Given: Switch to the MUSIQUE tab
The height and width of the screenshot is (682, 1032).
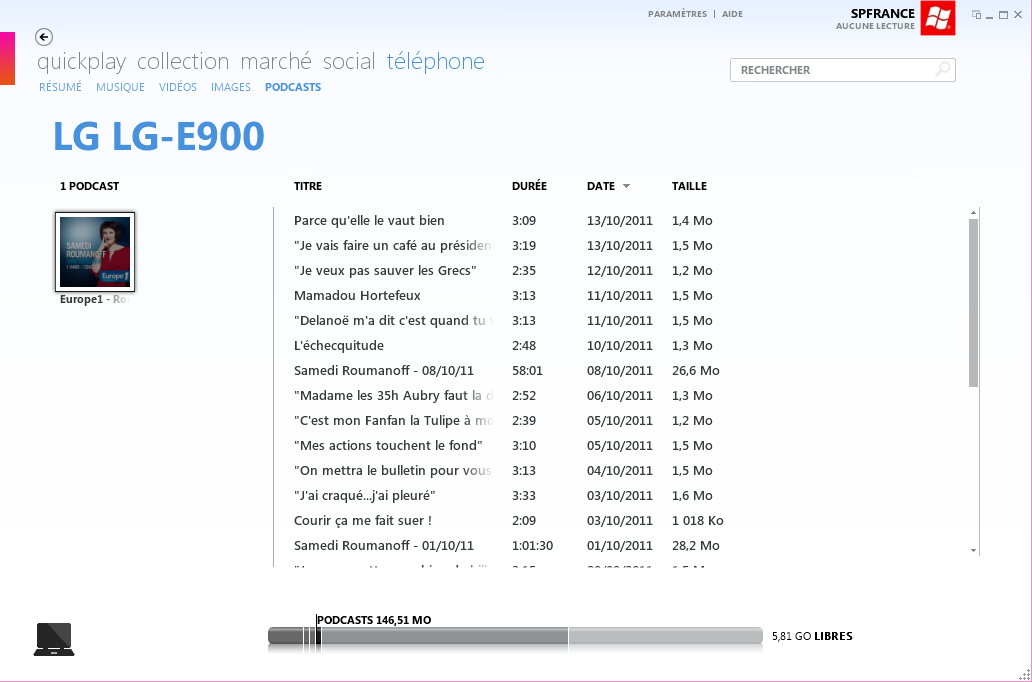Looking at the screenshot, I should [120, 87].
